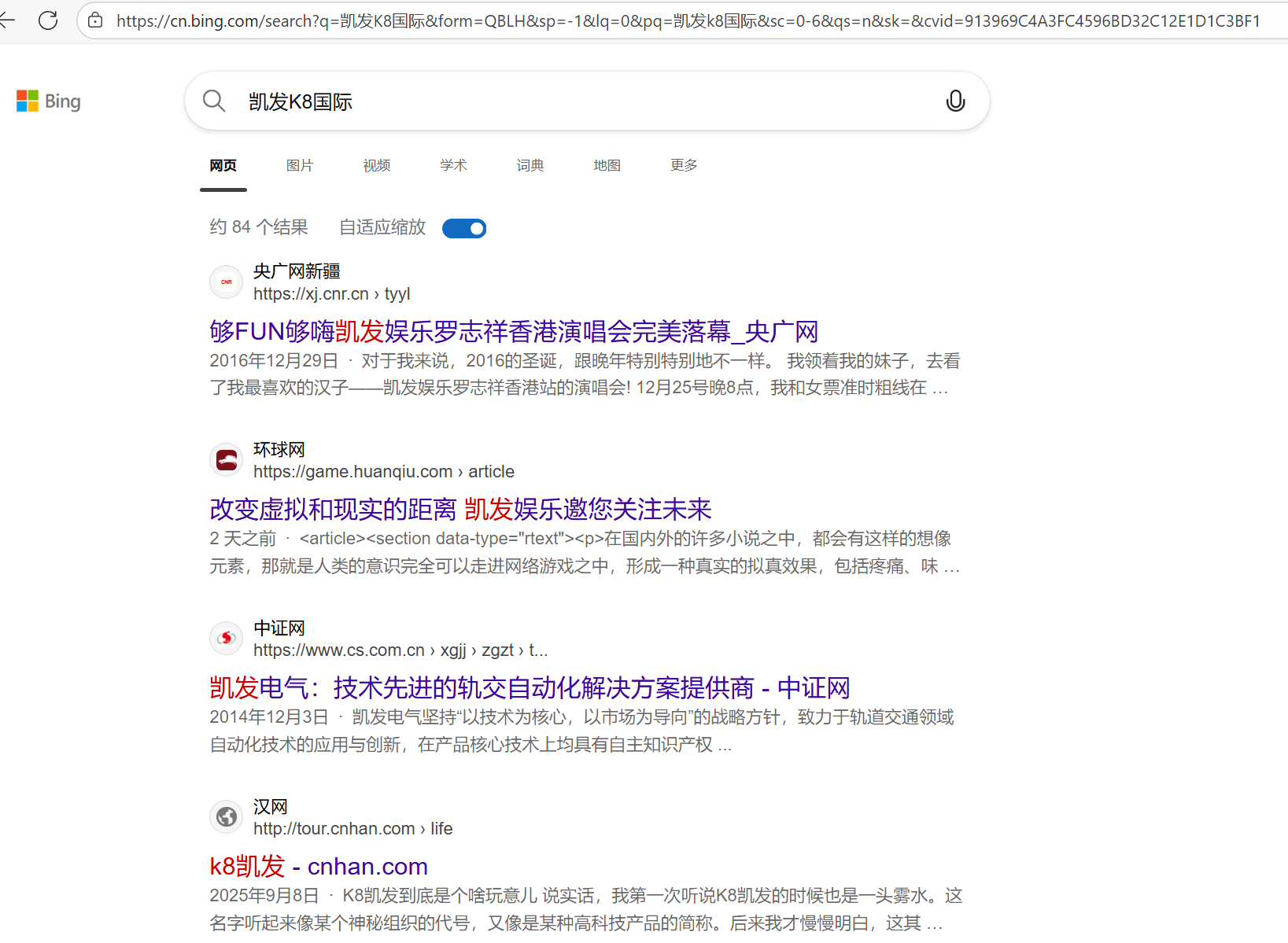
Task: Click the browser back arrow
Action: pos(6,20)
